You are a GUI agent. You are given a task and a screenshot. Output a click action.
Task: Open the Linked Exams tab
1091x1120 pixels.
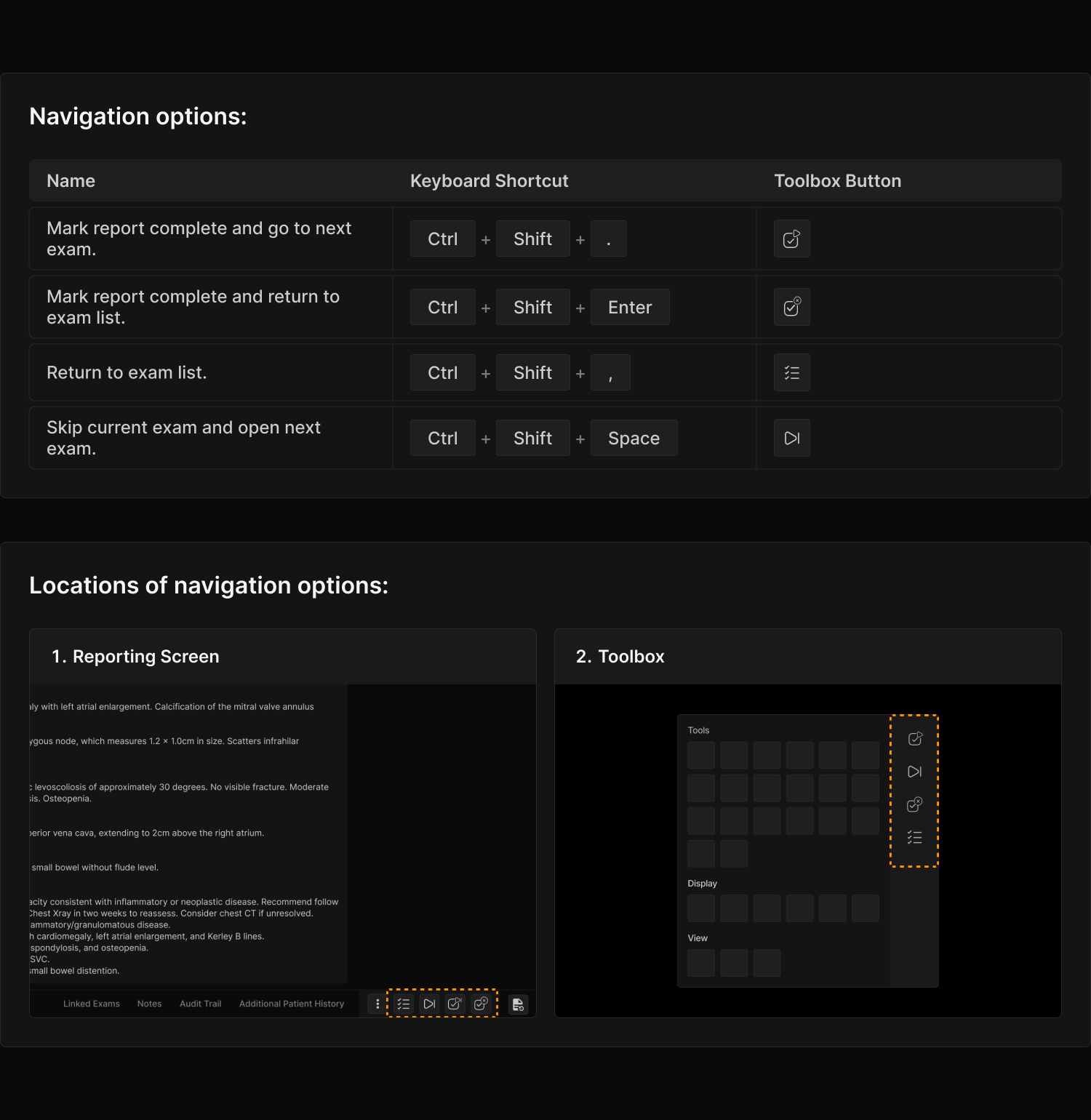pyautogui.click(x=92, y=1004)
